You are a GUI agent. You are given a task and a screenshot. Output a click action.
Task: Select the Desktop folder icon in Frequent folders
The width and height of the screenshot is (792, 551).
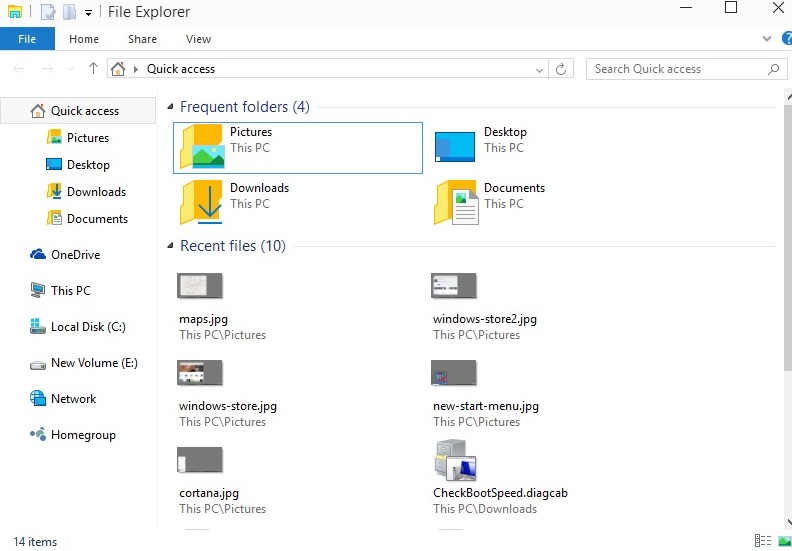point(455,146)
